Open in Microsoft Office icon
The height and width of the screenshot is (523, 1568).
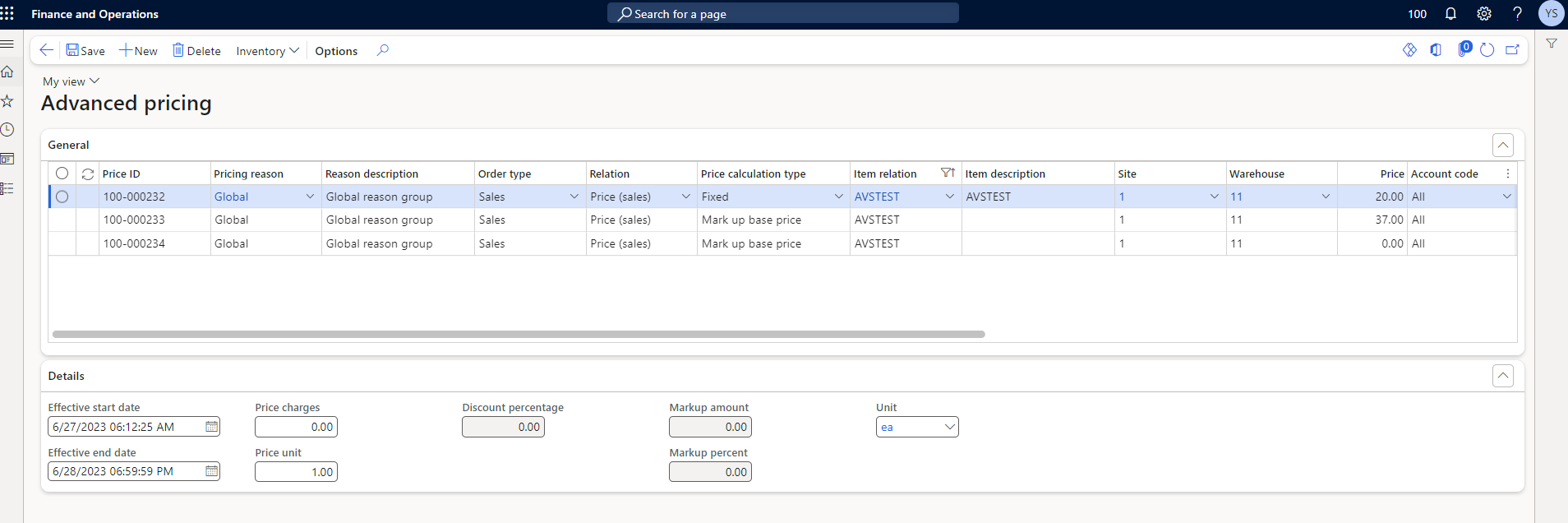1436,50
